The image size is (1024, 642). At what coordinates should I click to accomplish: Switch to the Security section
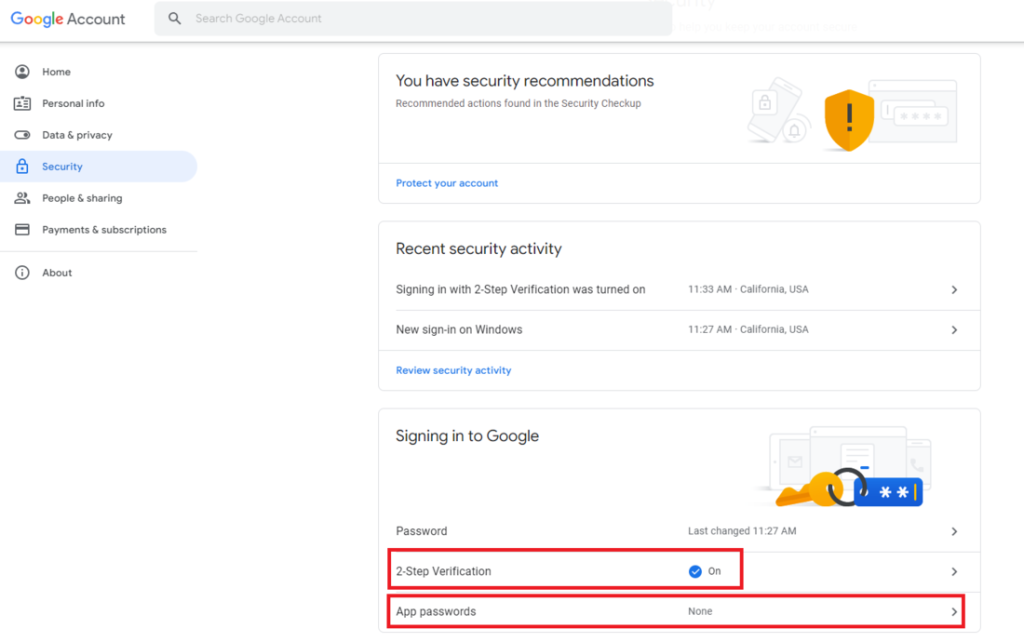60,166
